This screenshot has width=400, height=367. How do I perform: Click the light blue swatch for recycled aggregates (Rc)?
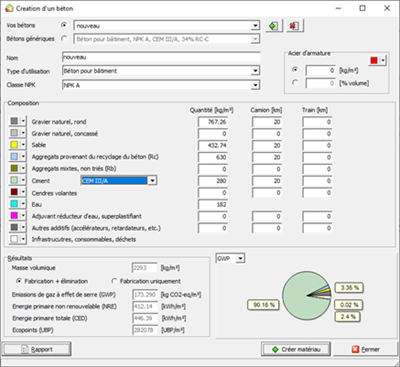pos(14,156)
